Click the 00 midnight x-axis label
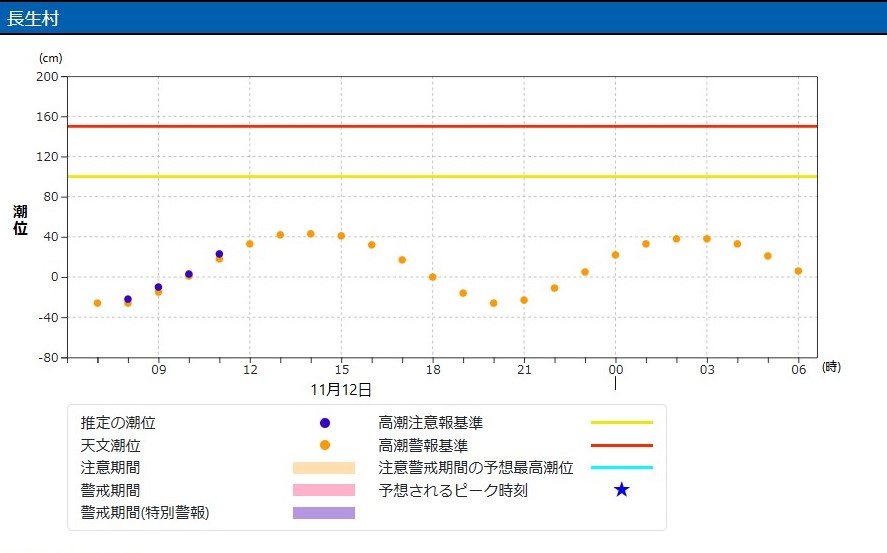This screenshot has width=887, height=553. coord(615,370)
